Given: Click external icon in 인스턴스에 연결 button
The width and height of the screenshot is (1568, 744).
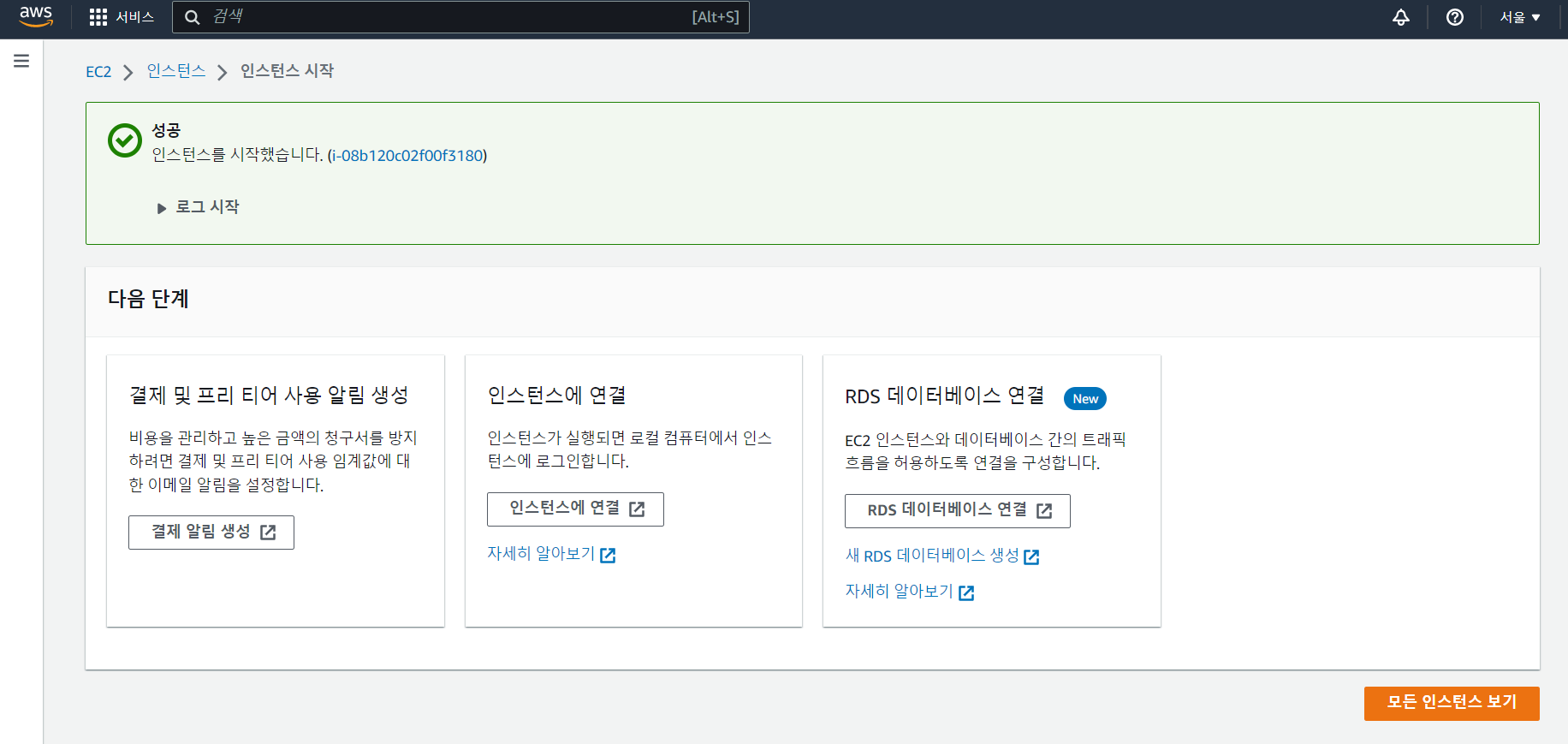Looking at the screenshot, I should [x=637, y=509].
